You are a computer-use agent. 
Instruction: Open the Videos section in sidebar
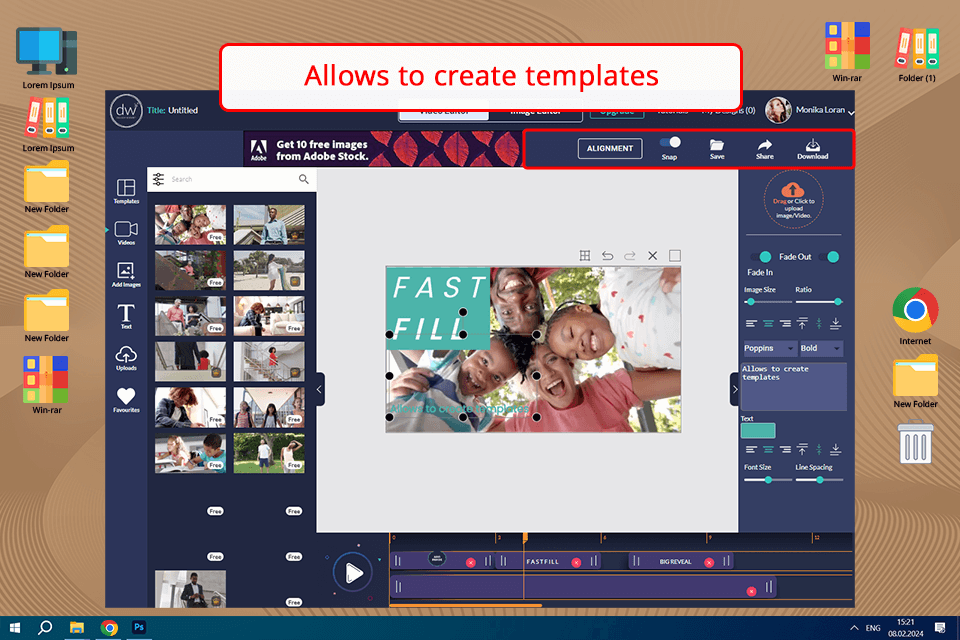tap(126, 233)
